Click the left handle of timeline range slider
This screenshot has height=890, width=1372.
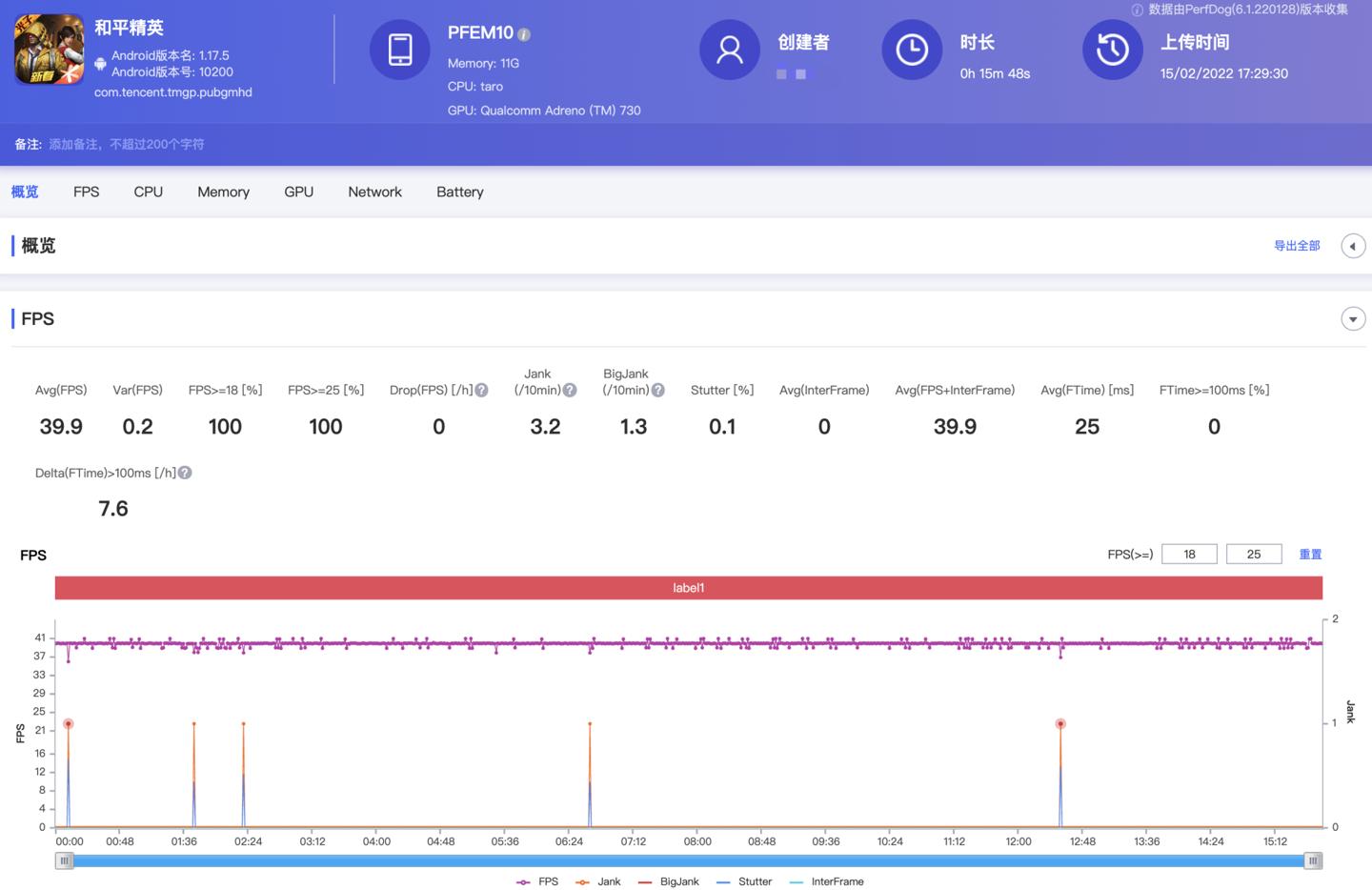click(x=64, y=860)
